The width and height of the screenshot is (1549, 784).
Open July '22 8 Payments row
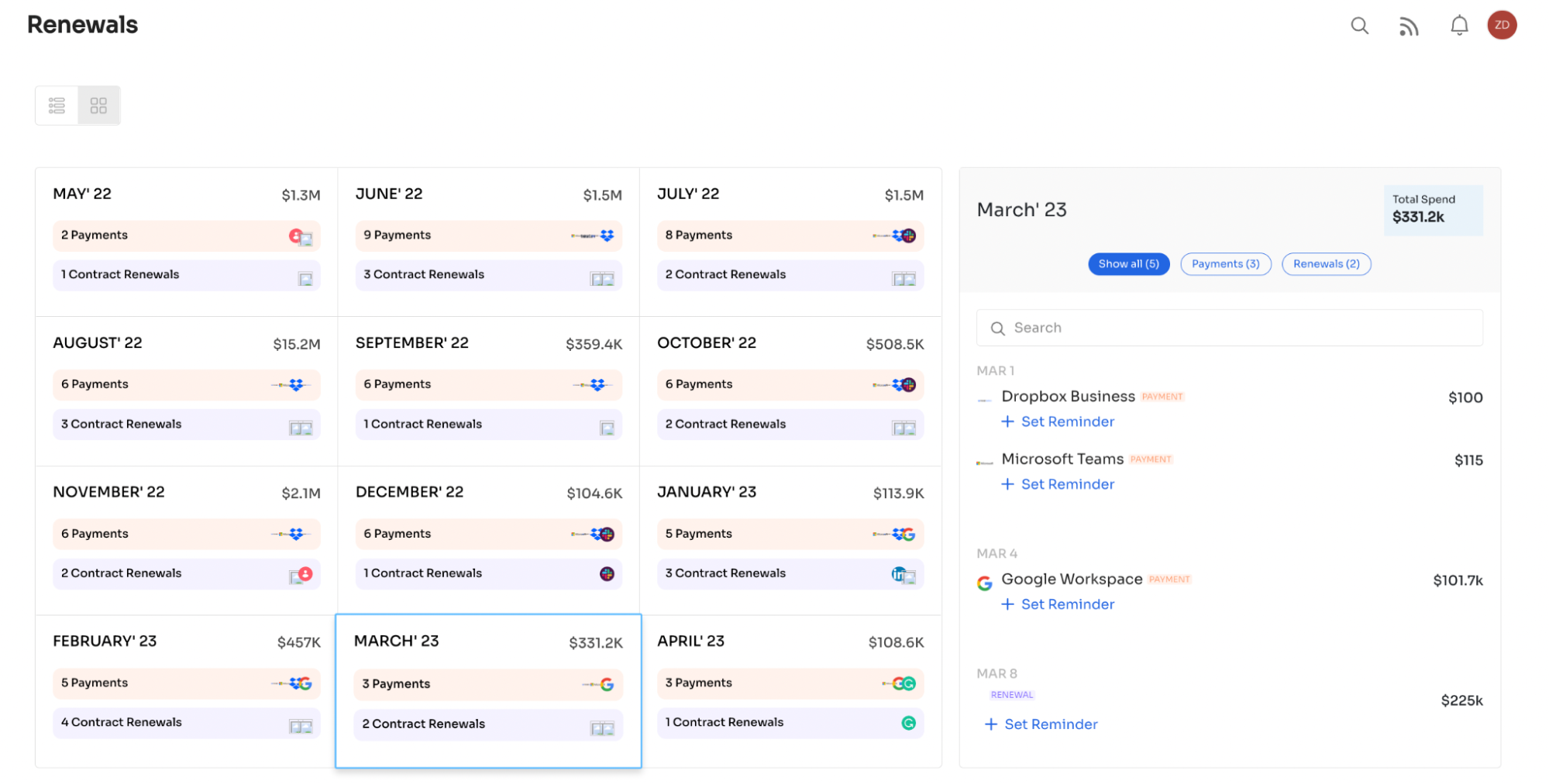pos(790,236)
